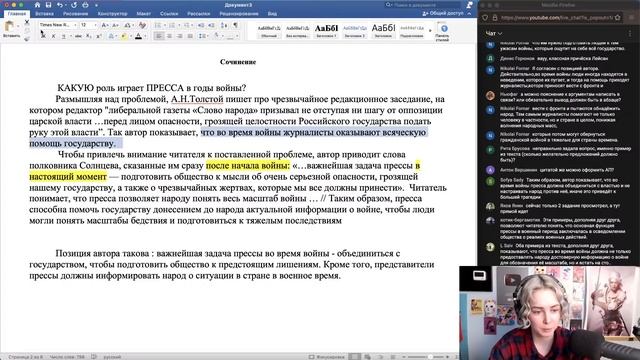This screenshot has width=640, height=360.
Task: Apply the font color A swatch
Action: point(138,36)
